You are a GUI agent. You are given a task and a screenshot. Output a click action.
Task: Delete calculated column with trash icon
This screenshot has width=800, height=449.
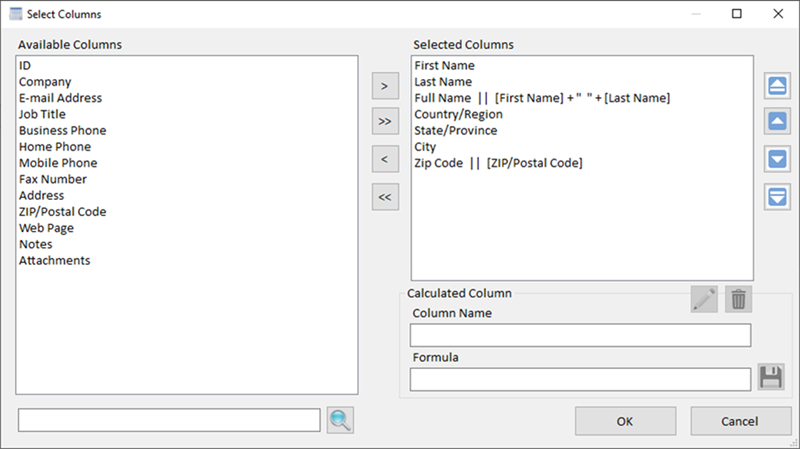(x=738, y=299)
